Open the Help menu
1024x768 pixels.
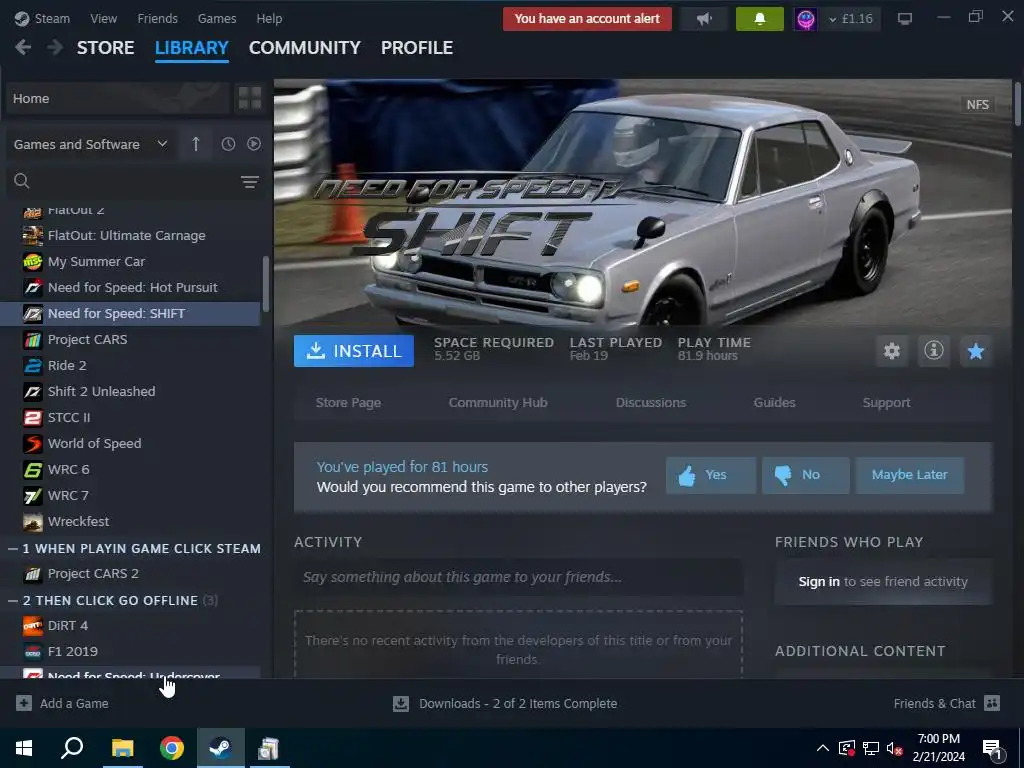(x=269, y=18)
